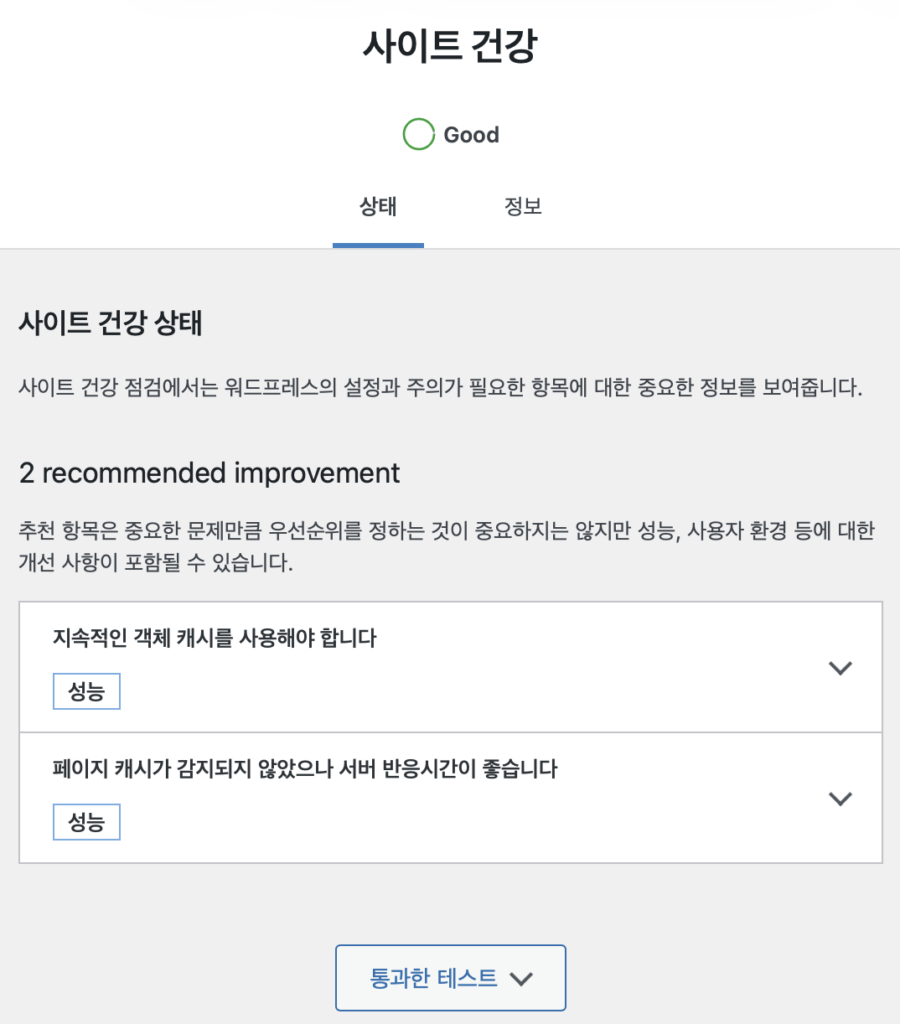Expand the persistent object cache item chevron

(x=841, y=669)
